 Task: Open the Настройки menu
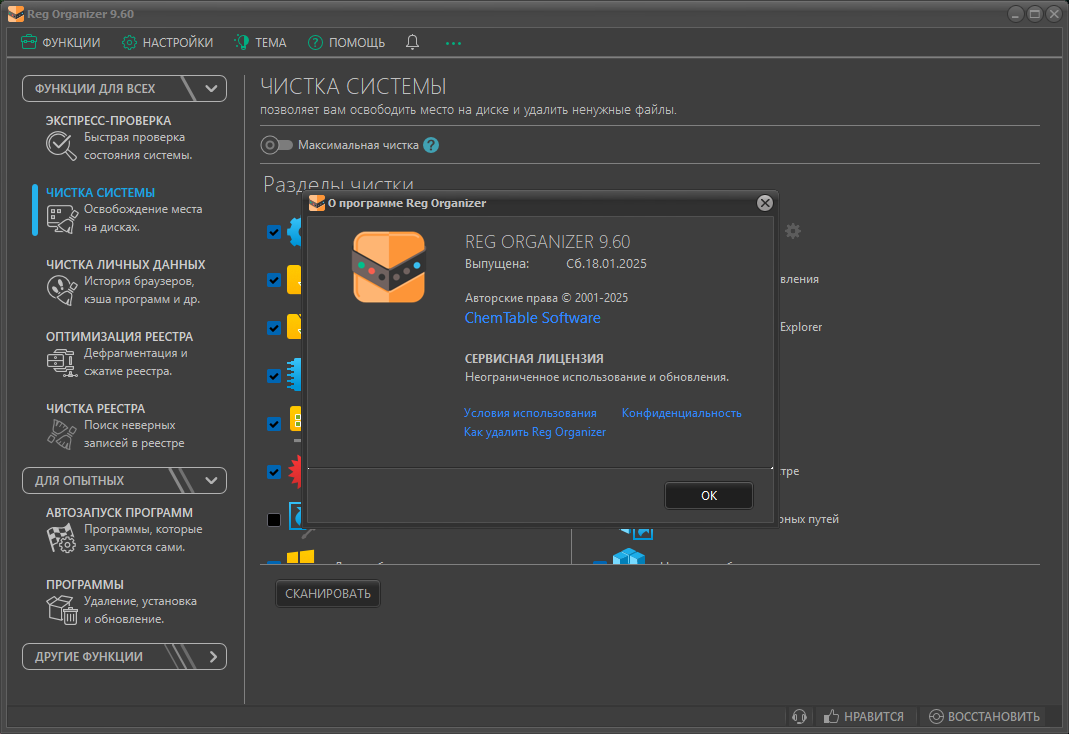point(168,42)
